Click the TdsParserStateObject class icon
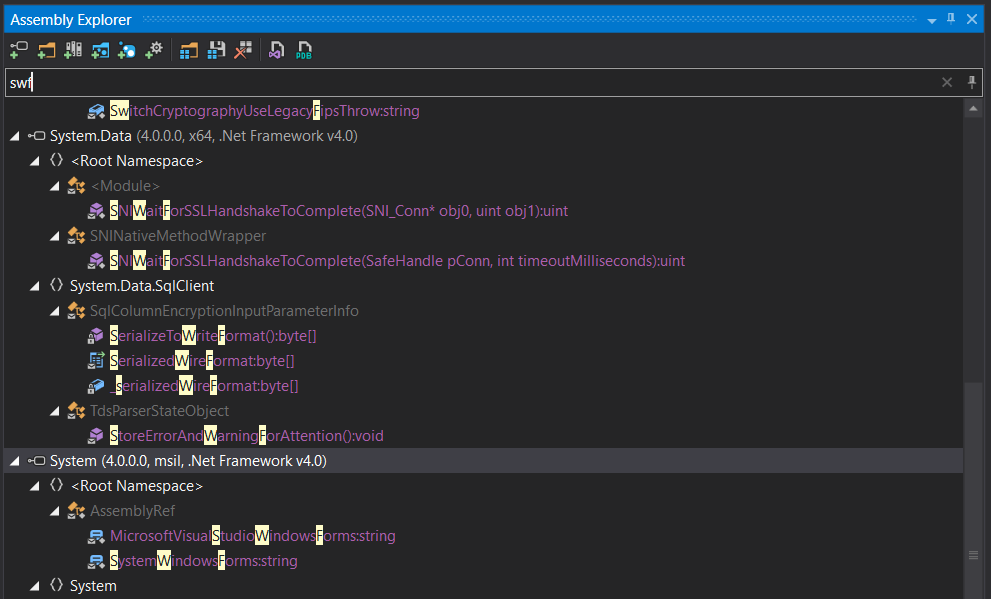The width and height of the screenshot is (991, 599). tap(76, 411)
